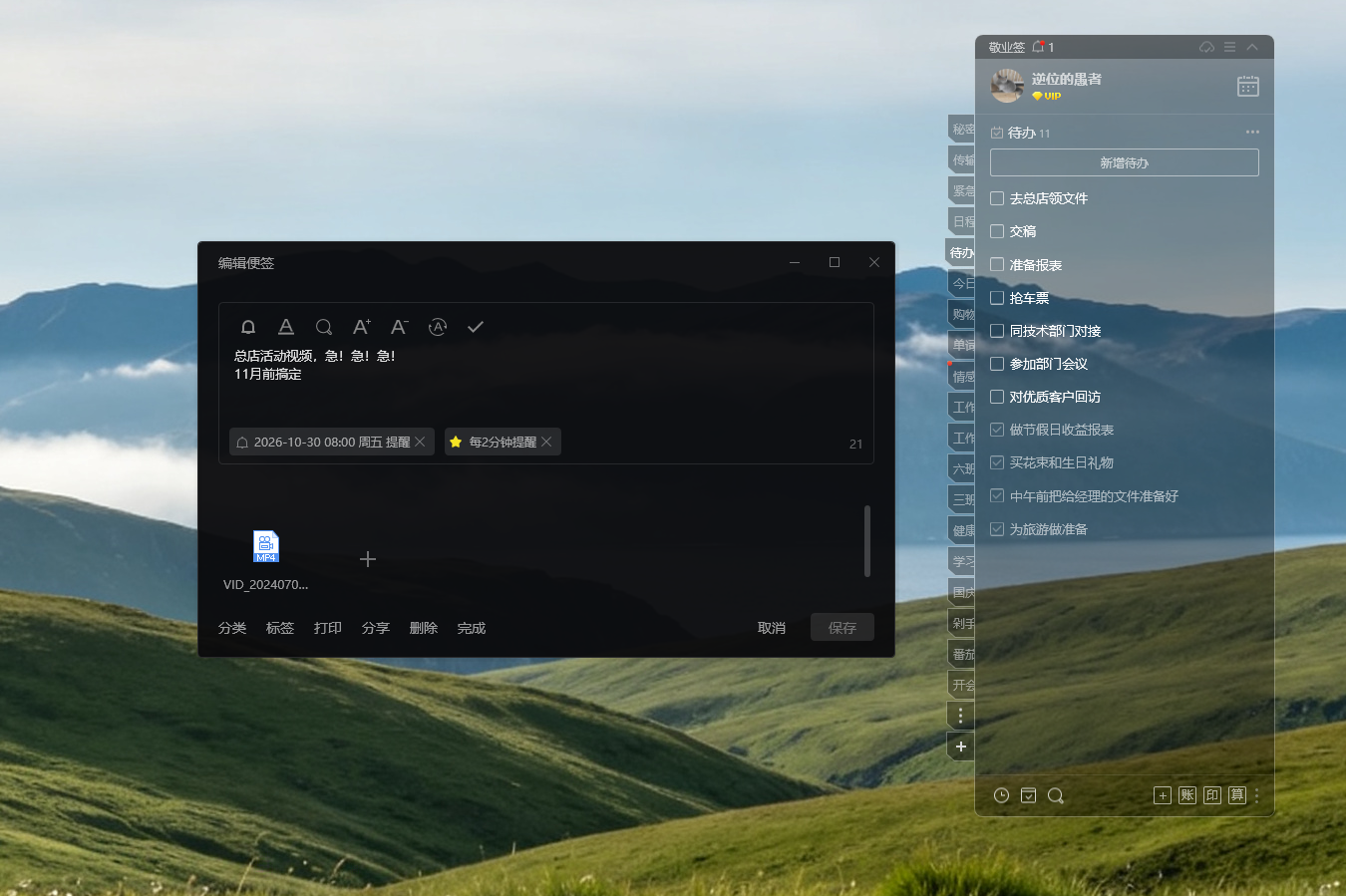This screenshot has height=896, width=1346.
Task: Click the search magnifier at panel bottom
Action: (x=1056, y=795)
